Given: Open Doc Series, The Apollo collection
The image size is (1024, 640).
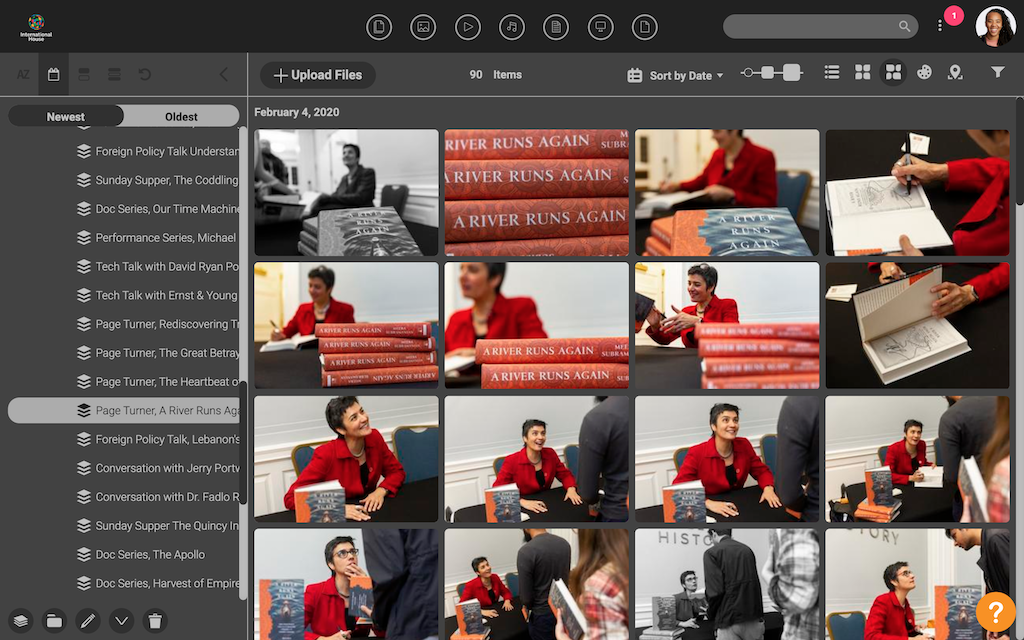Looking at the screenshot, I should click(x=140, y=554).
